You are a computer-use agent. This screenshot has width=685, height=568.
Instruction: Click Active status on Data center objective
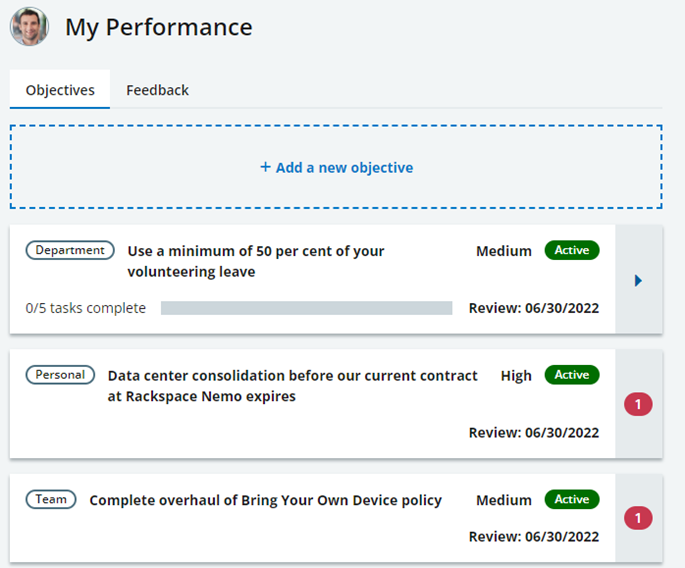coord(572,375)
